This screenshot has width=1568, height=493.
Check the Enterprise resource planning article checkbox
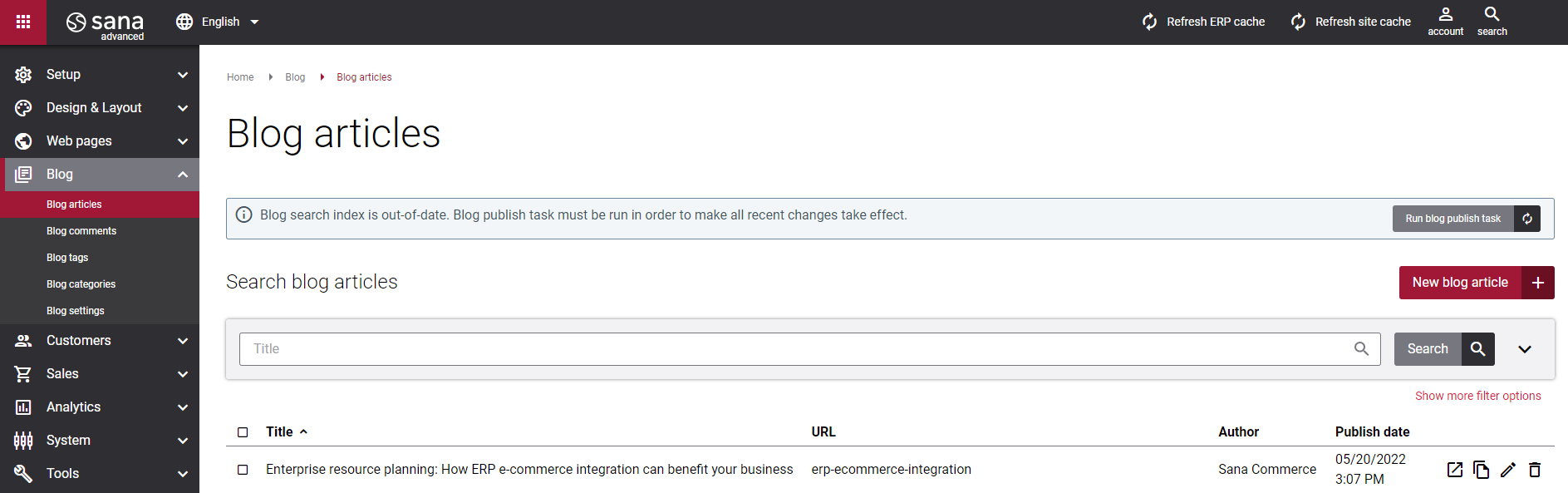243,470
